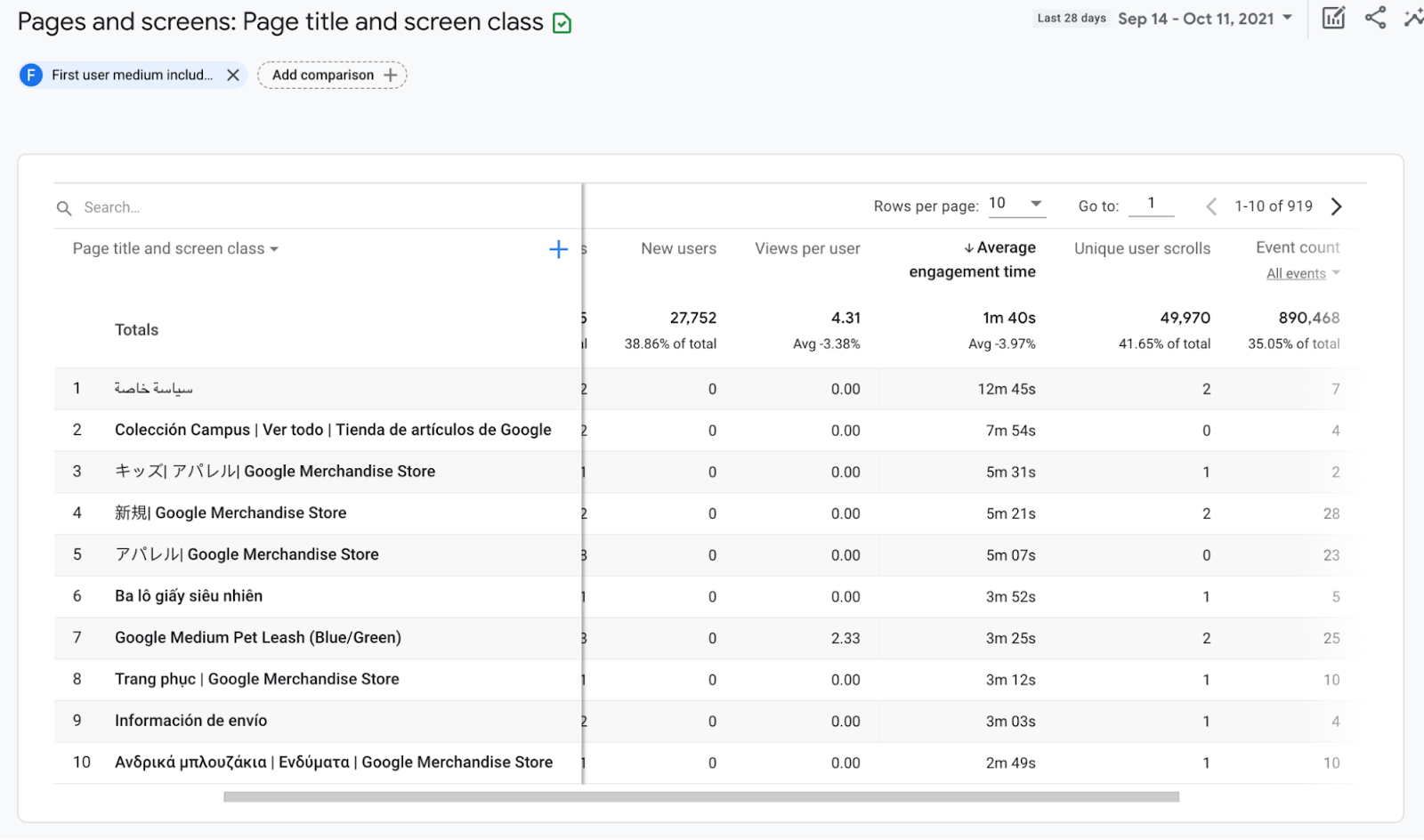1424x840 pixels.
Task: Add a secondary dimension with the plus icon
Action: click(558, 249)
